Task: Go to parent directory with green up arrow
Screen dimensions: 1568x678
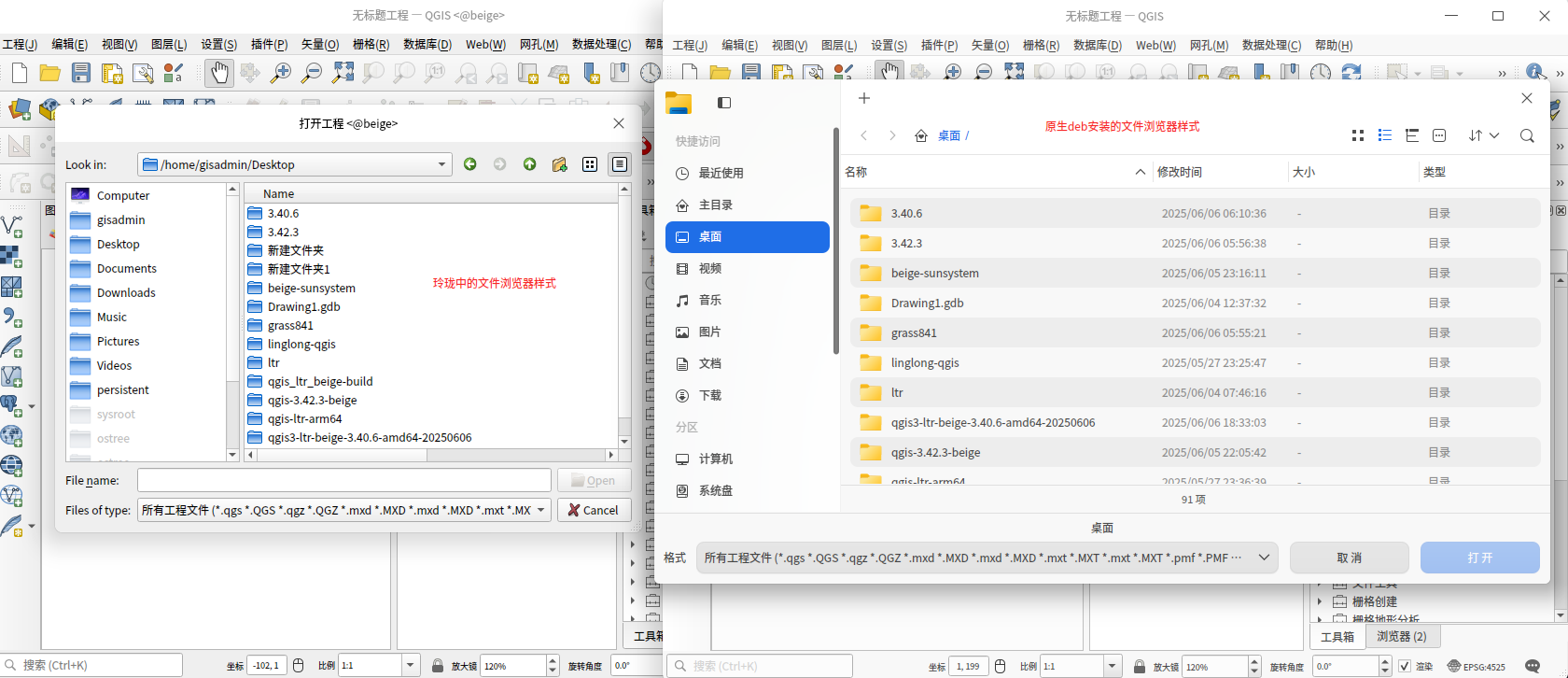Action: tap(530, 164)
